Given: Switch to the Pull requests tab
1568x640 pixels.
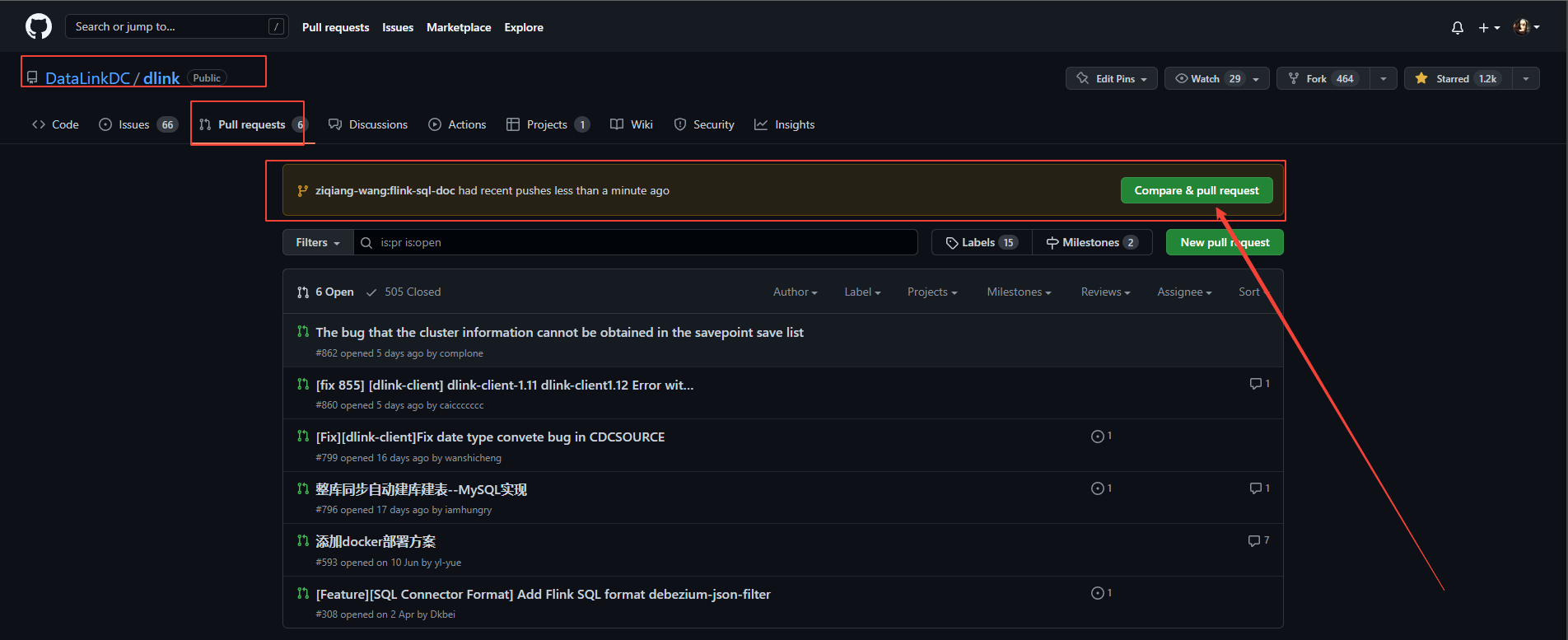Looking at the screenshot, I should coord(253,124).
